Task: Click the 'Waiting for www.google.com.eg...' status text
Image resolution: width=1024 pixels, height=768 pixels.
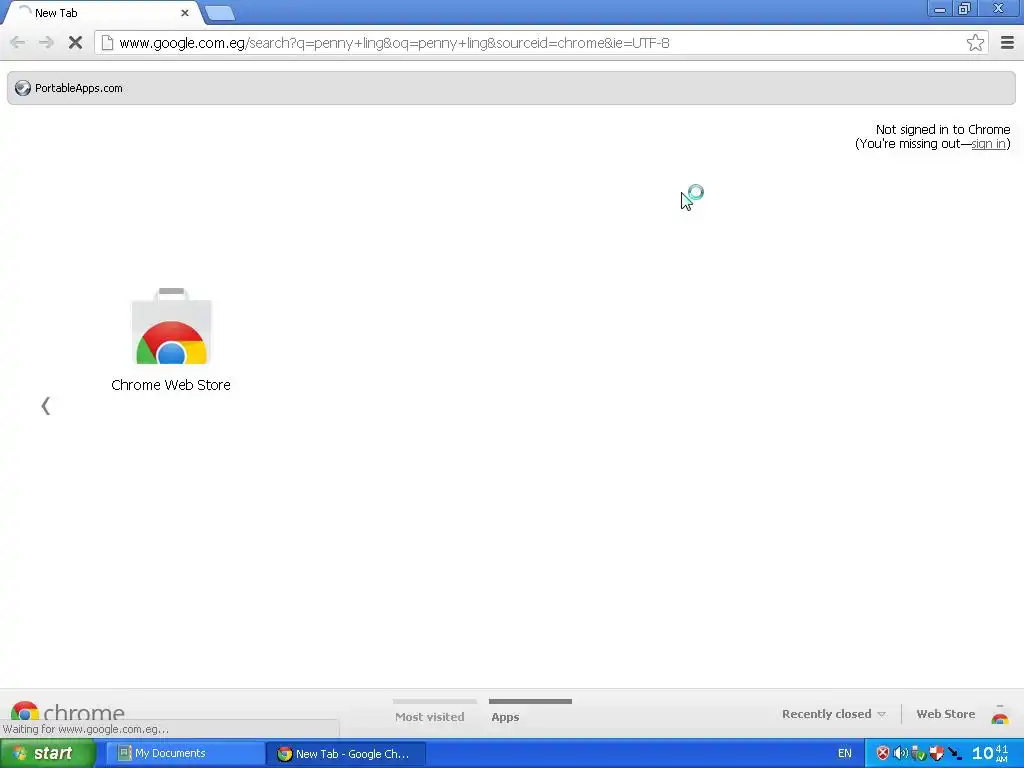Action: coord(86,729)
